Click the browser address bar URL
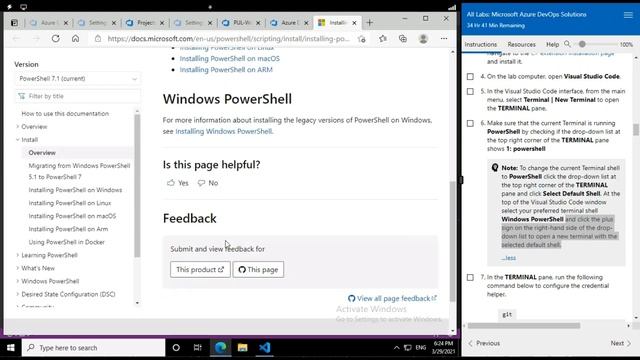 coord(229,38)
